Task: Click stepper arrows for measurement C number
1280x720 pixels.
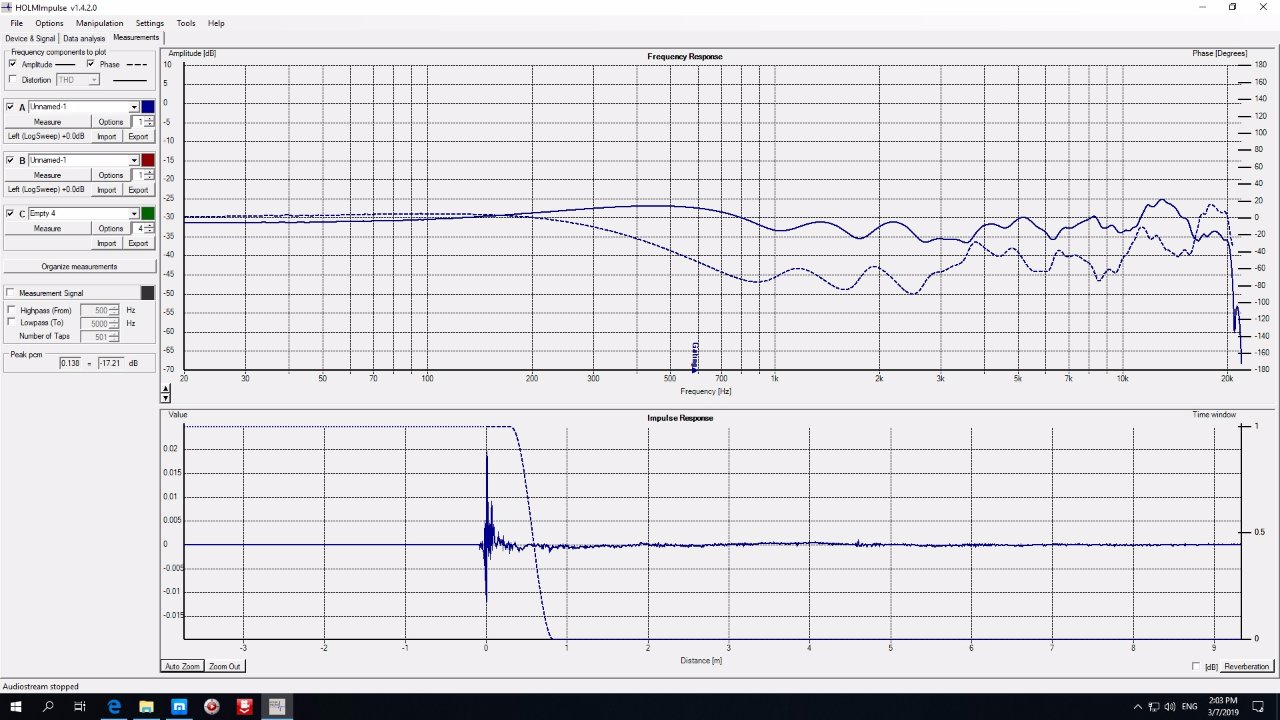Action: click(149, 228)
